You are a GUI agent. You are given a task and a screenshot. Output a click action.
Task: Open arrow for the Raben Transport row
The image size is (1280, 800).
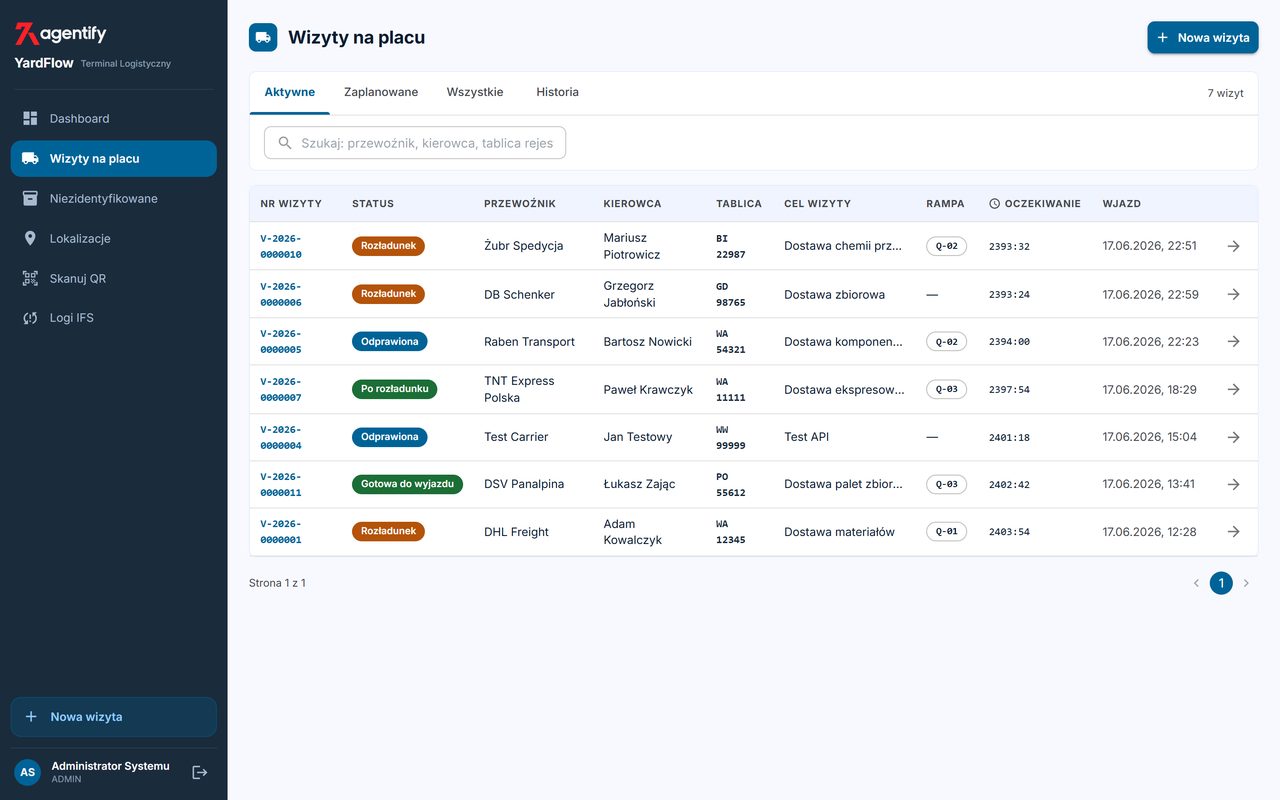[1234, 341]
